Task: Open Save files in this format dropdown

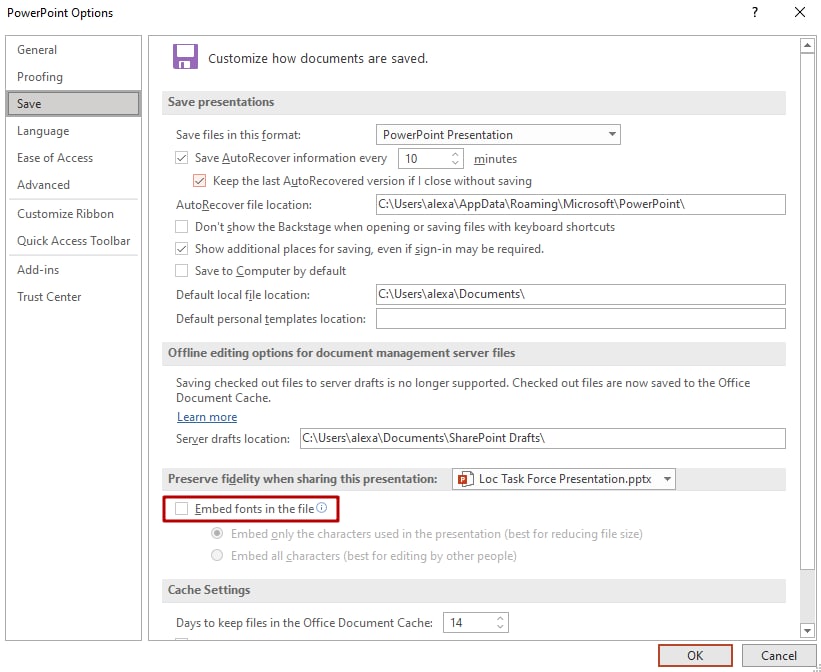Action: [498, 135]
